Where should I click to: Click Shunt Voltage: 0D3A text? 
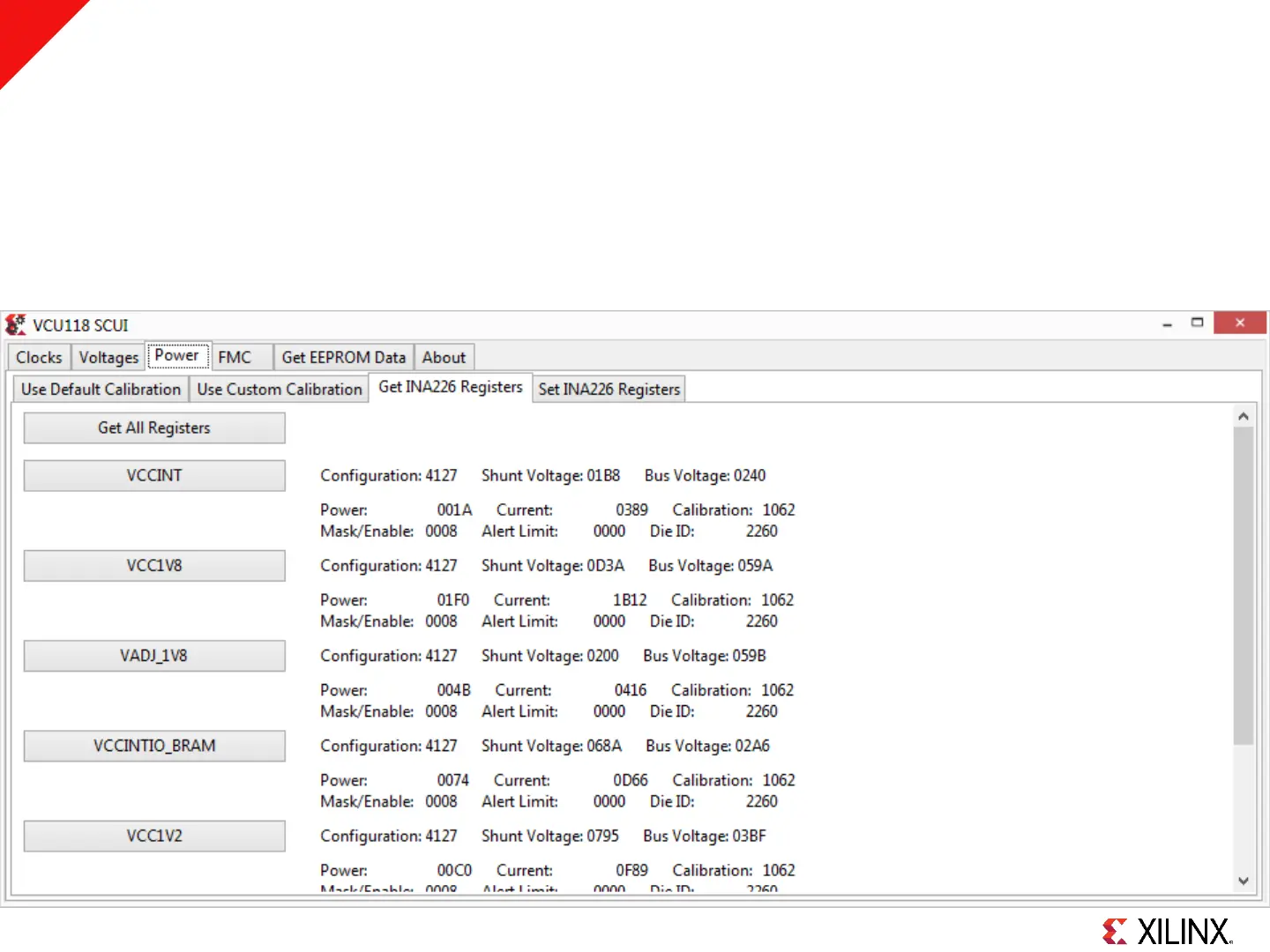tap(553, 565)
